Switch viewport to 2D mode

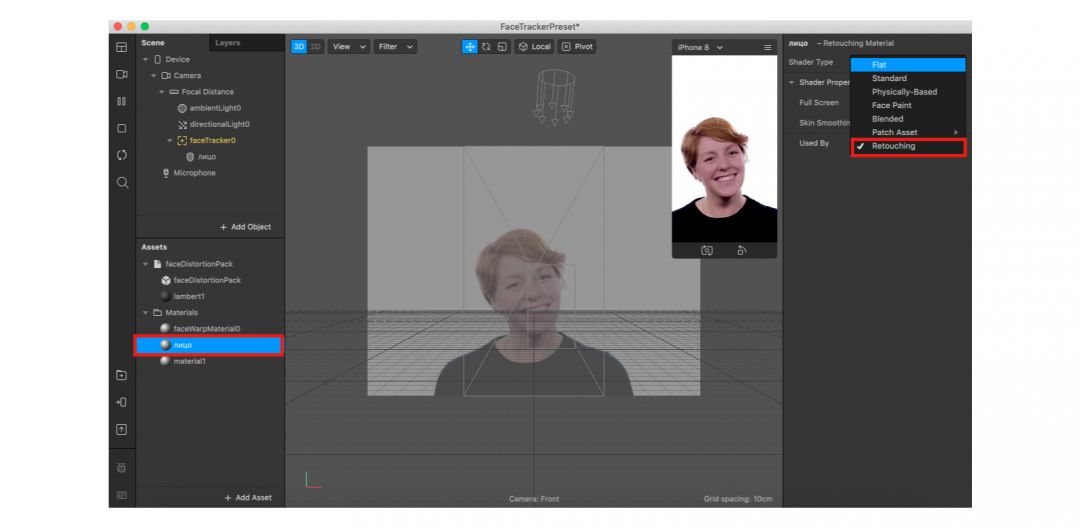(316, 47)
